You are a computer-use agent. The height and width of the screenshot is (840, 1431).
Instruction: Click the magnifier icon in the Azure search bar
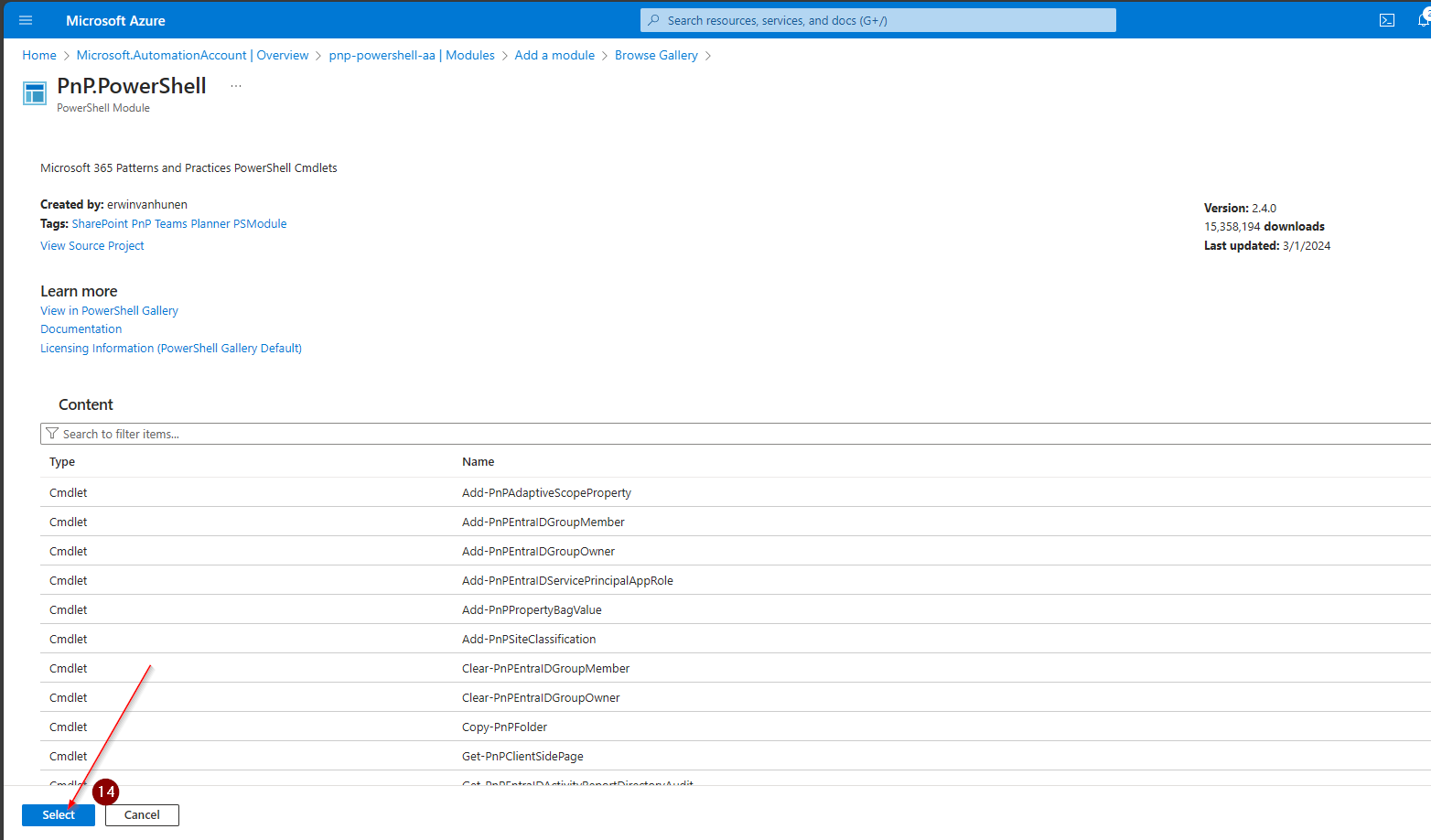point(653,20)
